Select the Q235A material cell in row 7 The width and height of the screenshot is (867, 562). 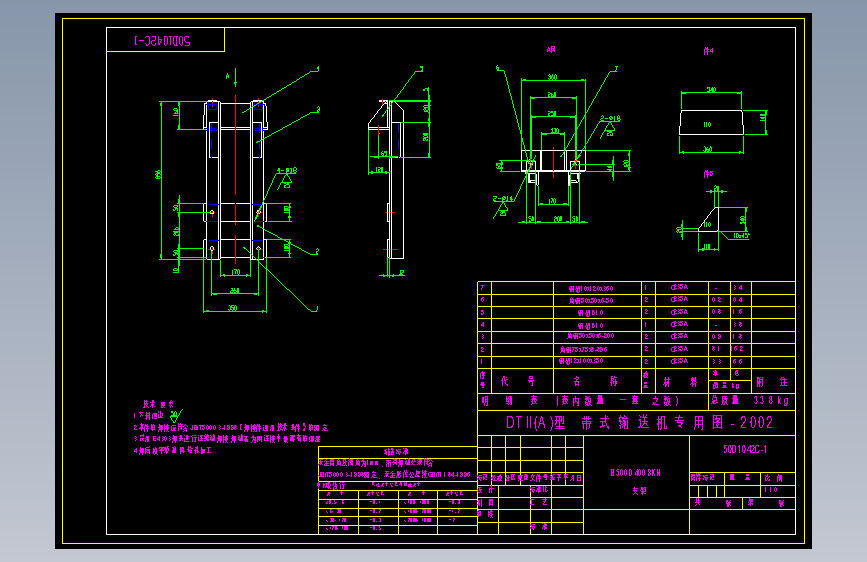(679, 288)
